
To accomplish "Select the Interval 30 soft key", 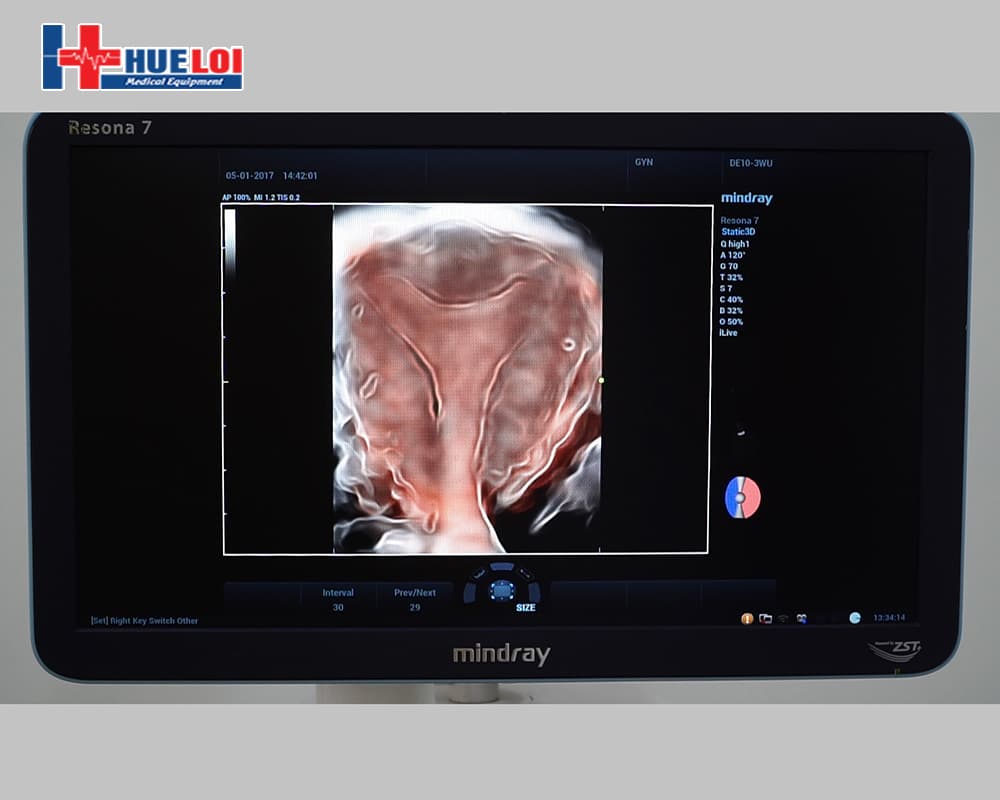I will (x=338, y=600).
